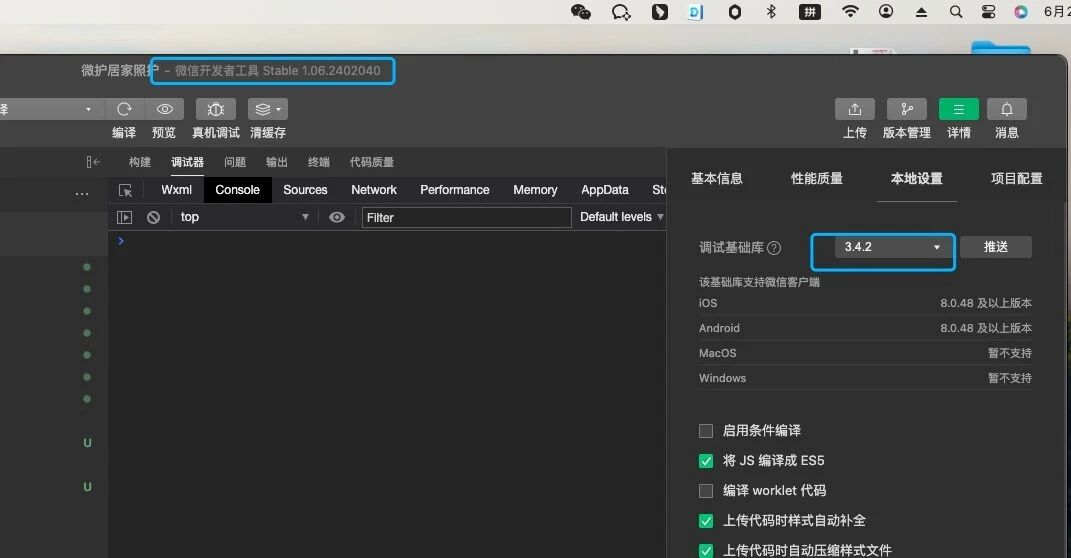Click the live expression eye icon
This screenshot has width=1071, height=558.
(337, 217)
